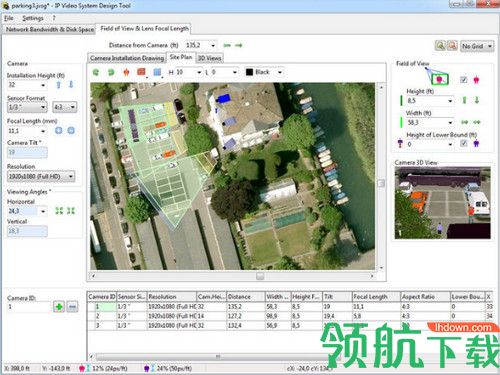Click the zoom out magnifier icon

[x=452, y=46]
